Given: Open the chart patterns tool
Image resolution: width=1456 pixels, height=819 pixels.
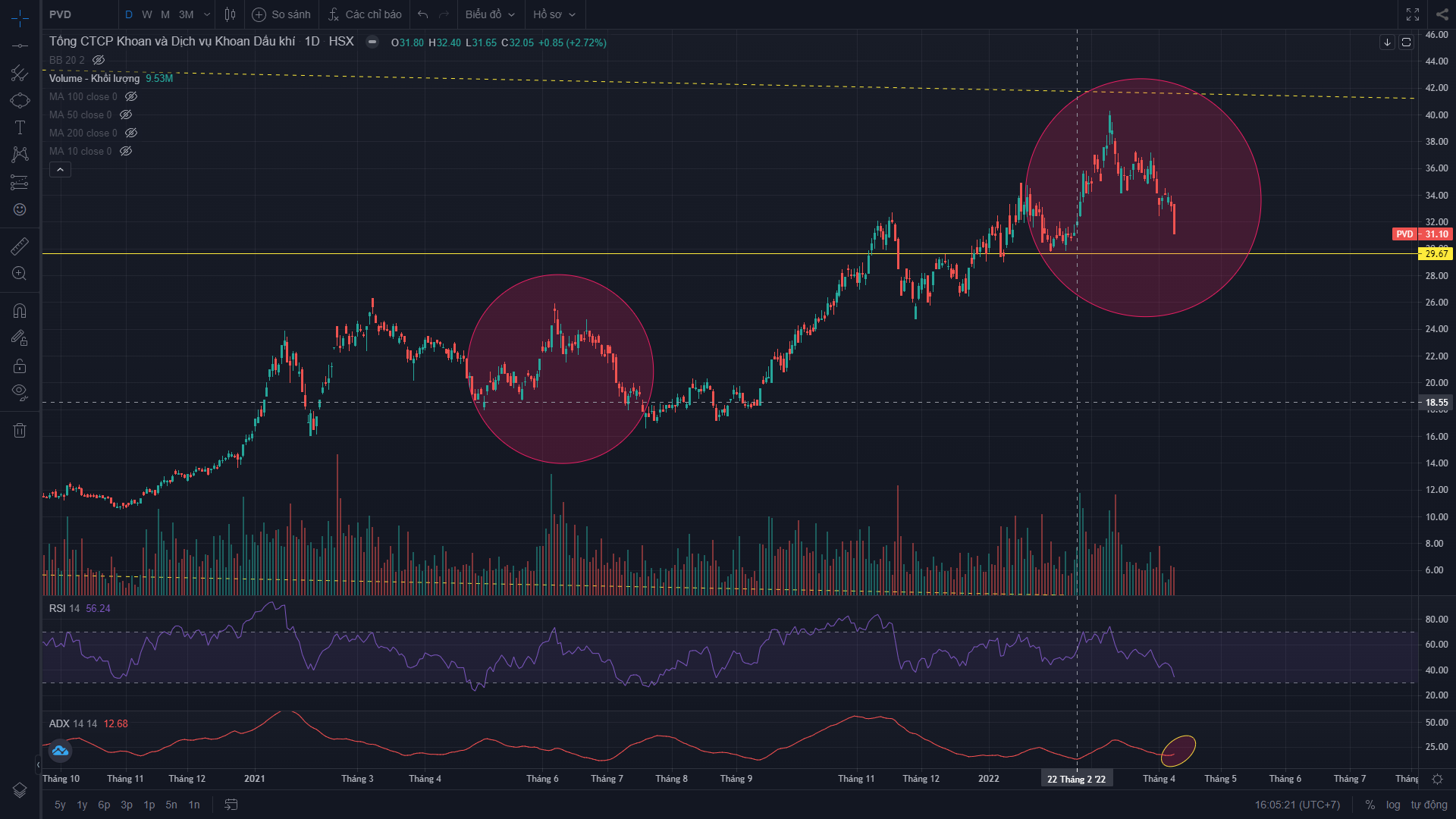Looking at the screenshot, I should [20, 155].
